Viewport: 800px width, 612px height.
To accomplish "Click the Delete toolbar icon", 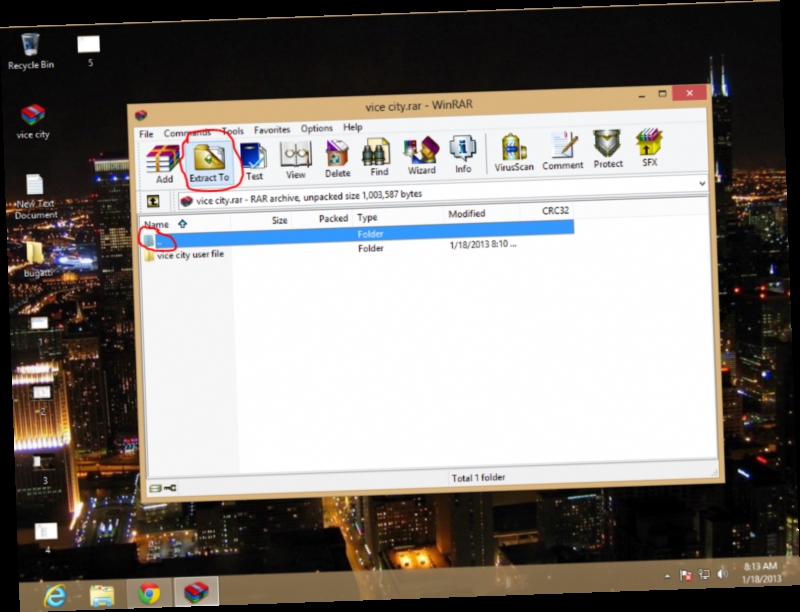I will point(337,159).
